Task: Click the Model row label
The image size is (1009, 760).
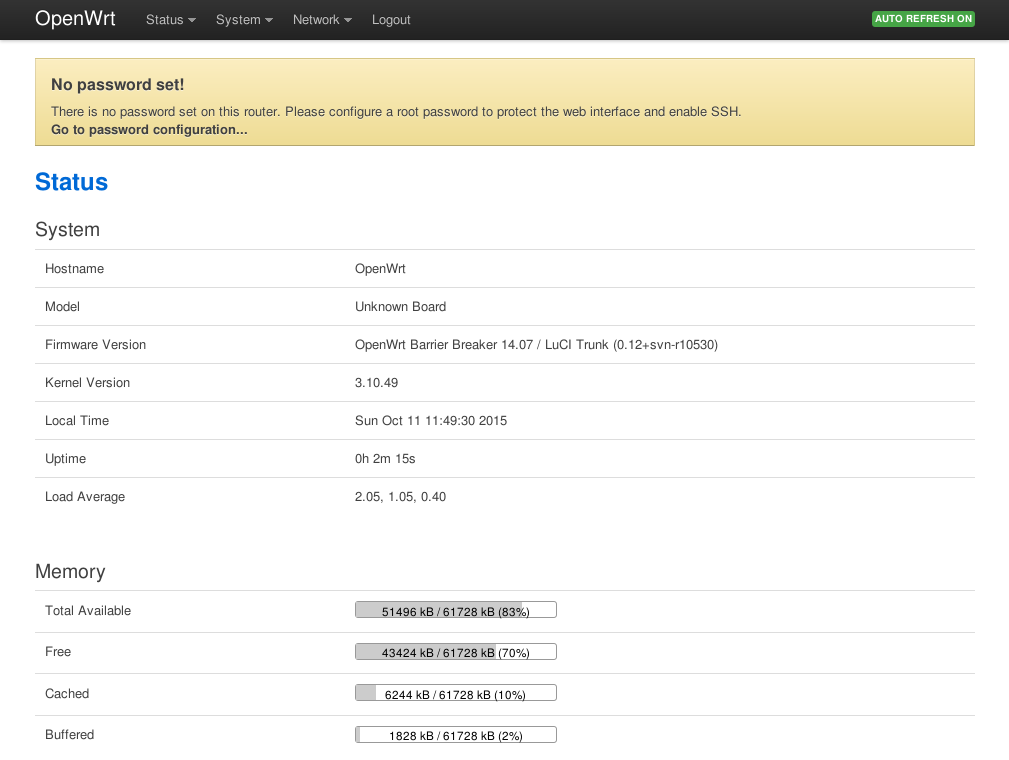Action: coord(62,307)
